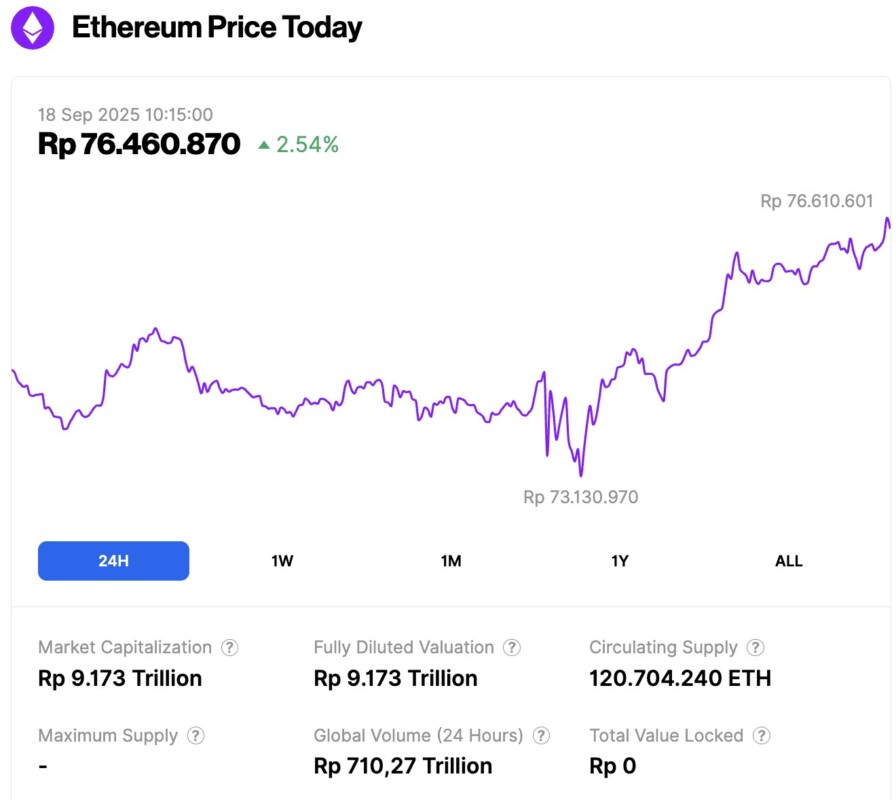Select the ALL timeframe option
Image resolution: width=896 pixels, height=800 pixels.
click(x=789, y=561)
